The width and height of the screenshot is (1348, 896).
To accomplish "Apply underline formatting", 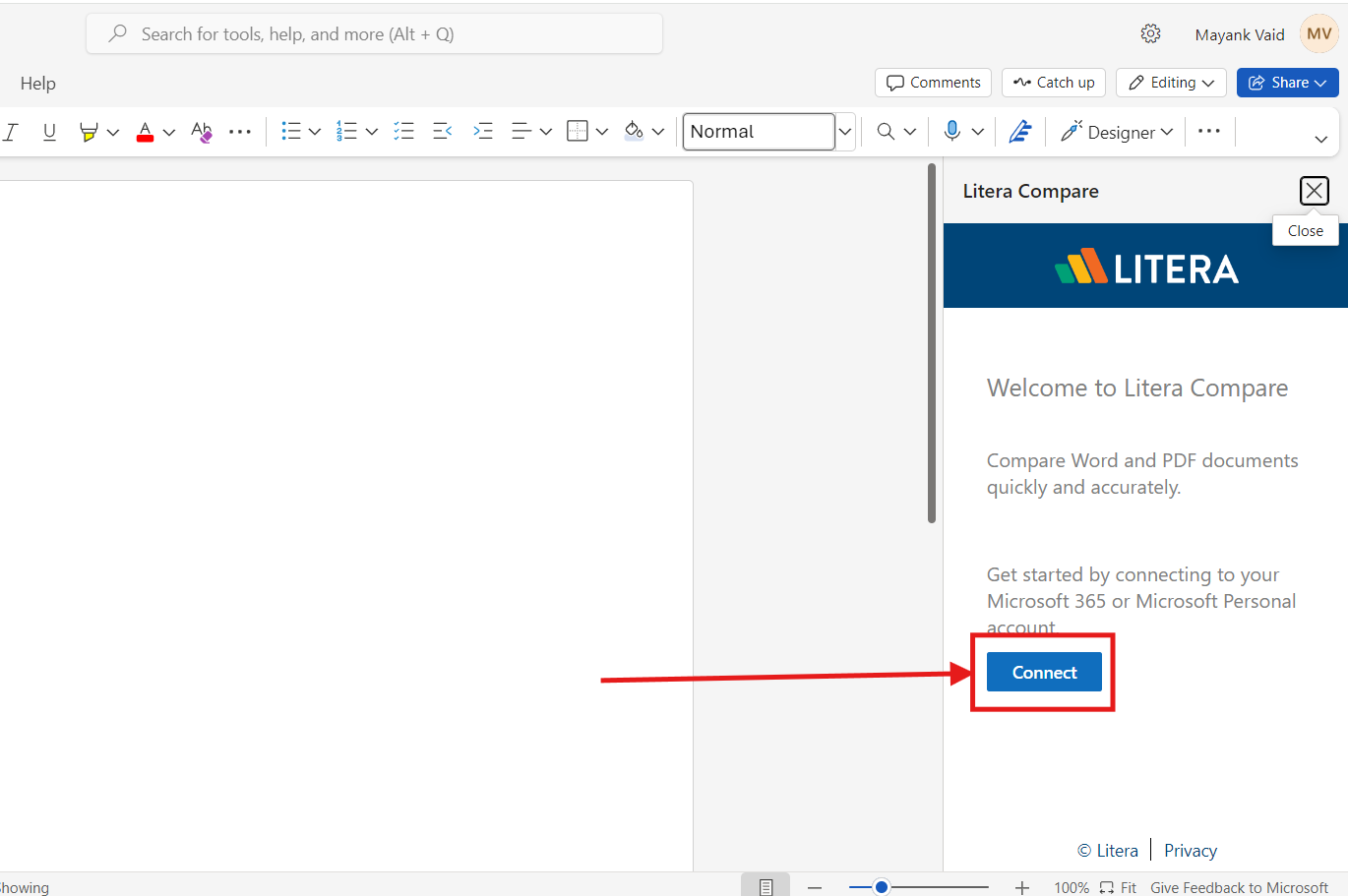I will [x=49, y=131].
